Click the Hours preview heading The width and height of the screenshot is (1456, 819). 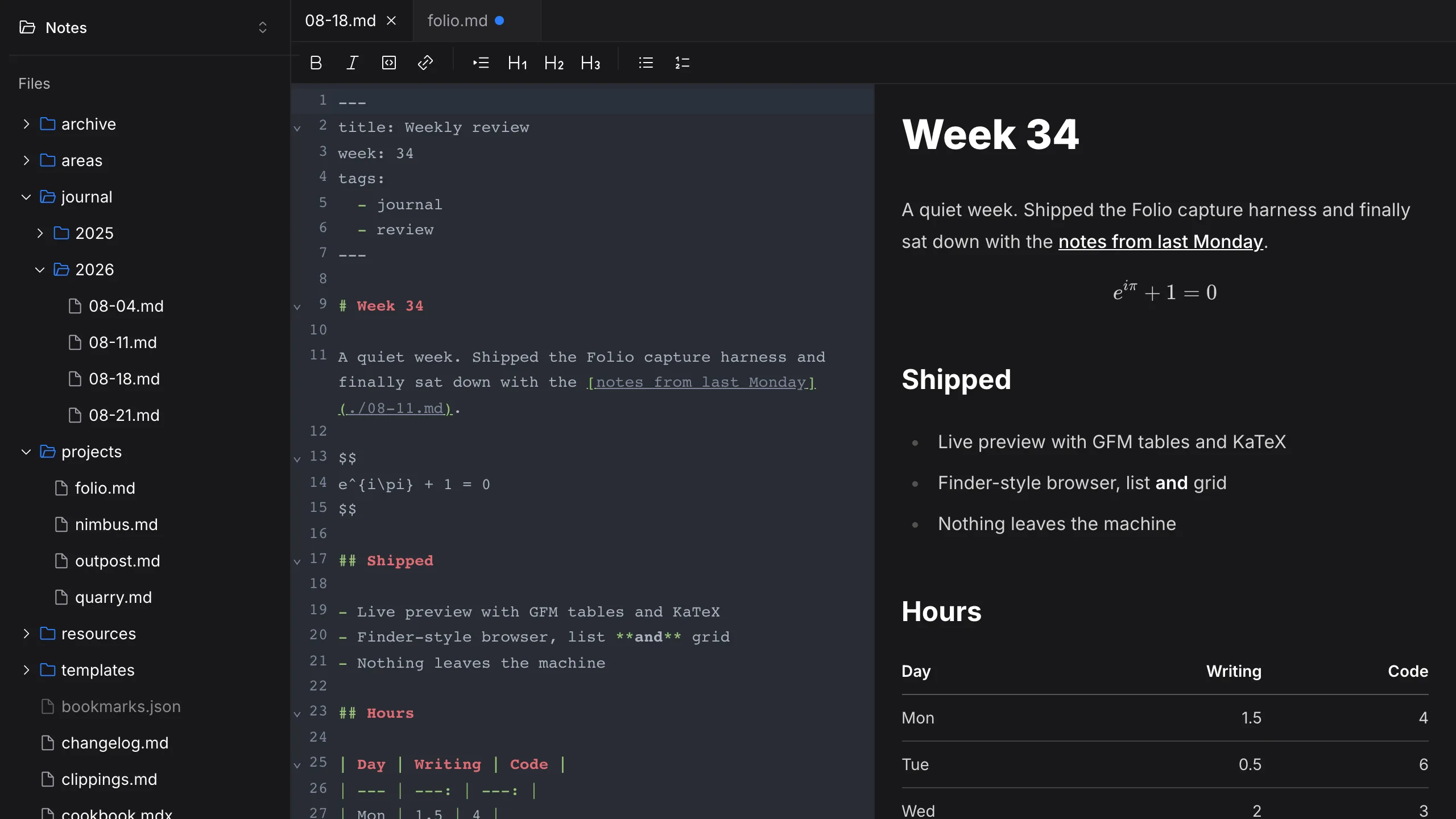tap(942, 611)
